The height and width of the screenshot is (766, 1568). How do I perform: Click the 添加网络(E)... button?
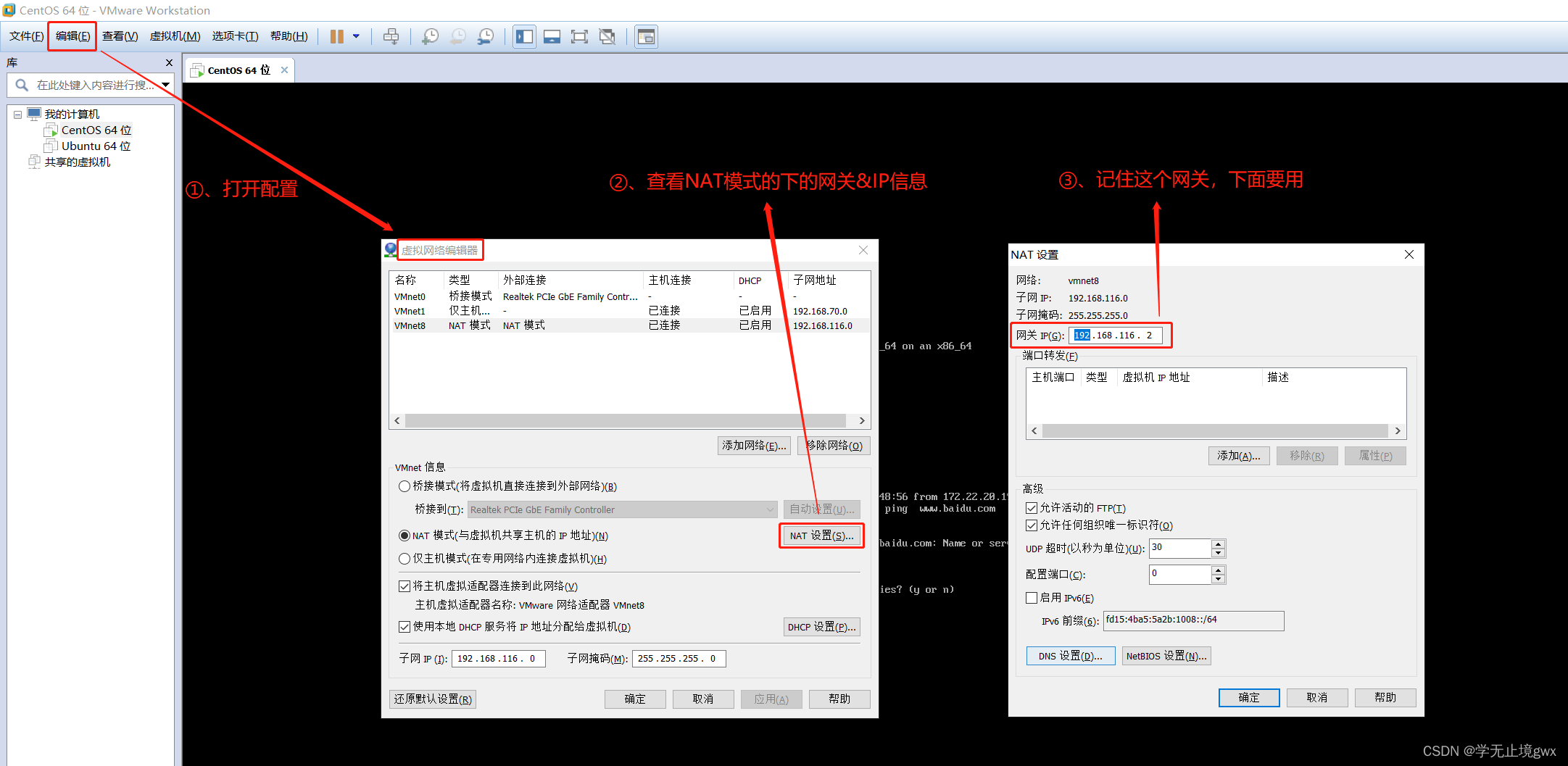click(x=754, y=446)
